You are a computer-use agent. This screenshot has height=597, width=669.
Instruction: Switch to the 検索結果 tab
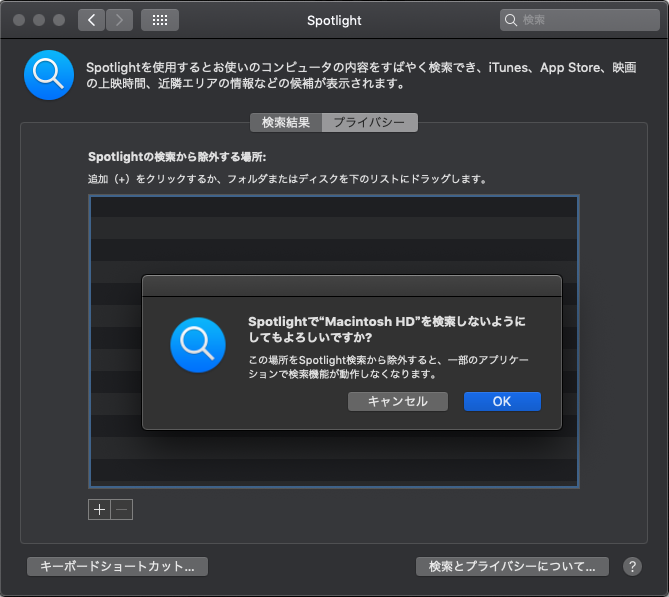click(286, 122)
